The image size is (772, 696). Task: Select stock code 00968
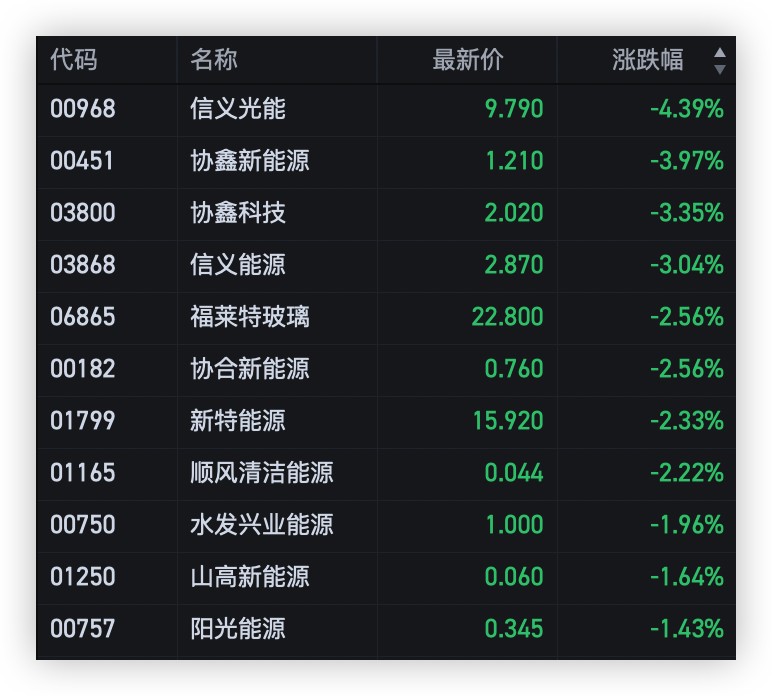point(83,109)
